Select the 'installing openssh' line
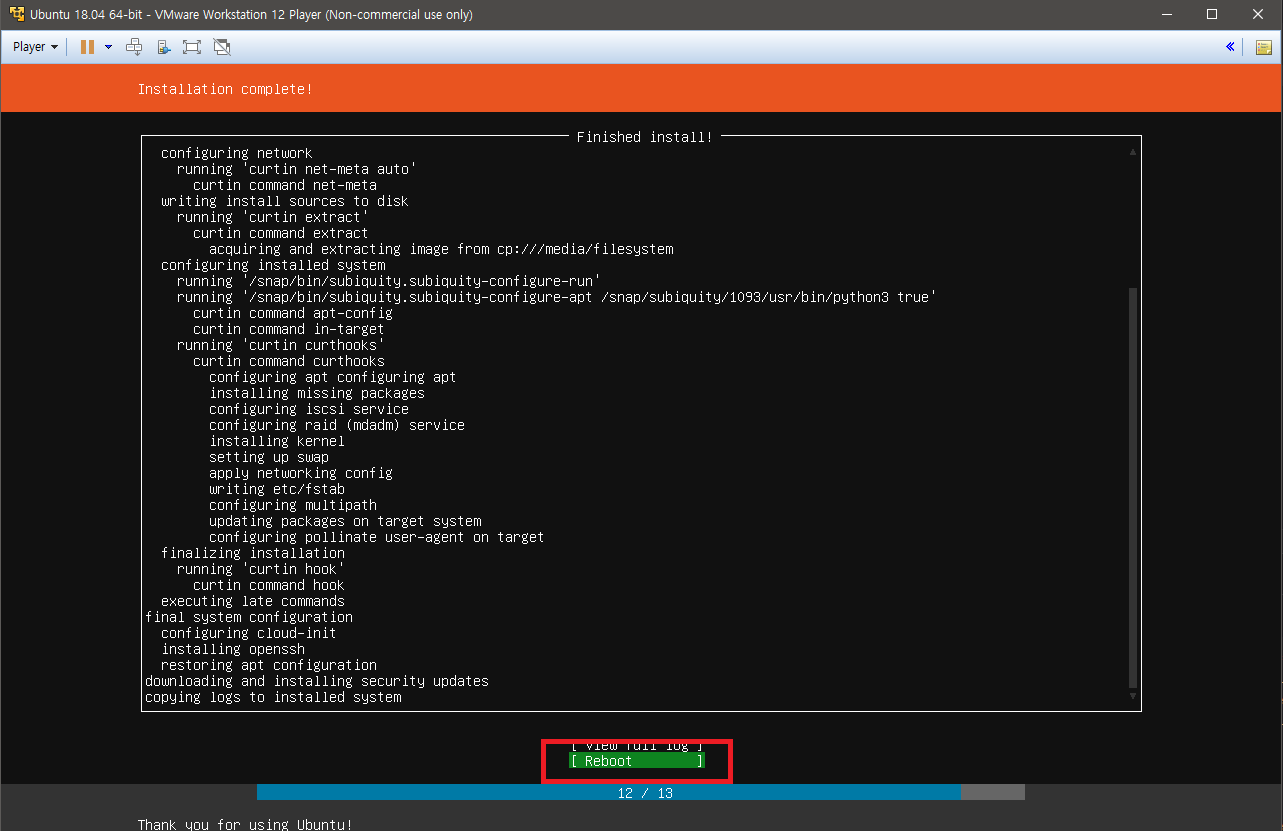Screen dimensions: 1283x831 pos(233,649)
